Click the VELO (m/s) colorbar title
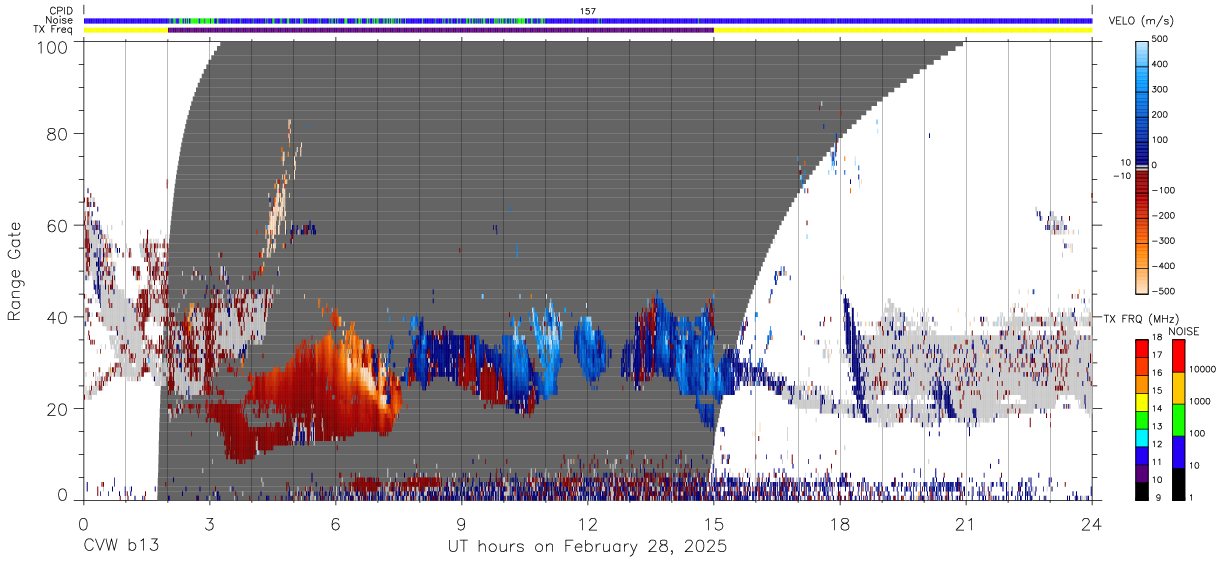1228x567 pixels. 1140,22
